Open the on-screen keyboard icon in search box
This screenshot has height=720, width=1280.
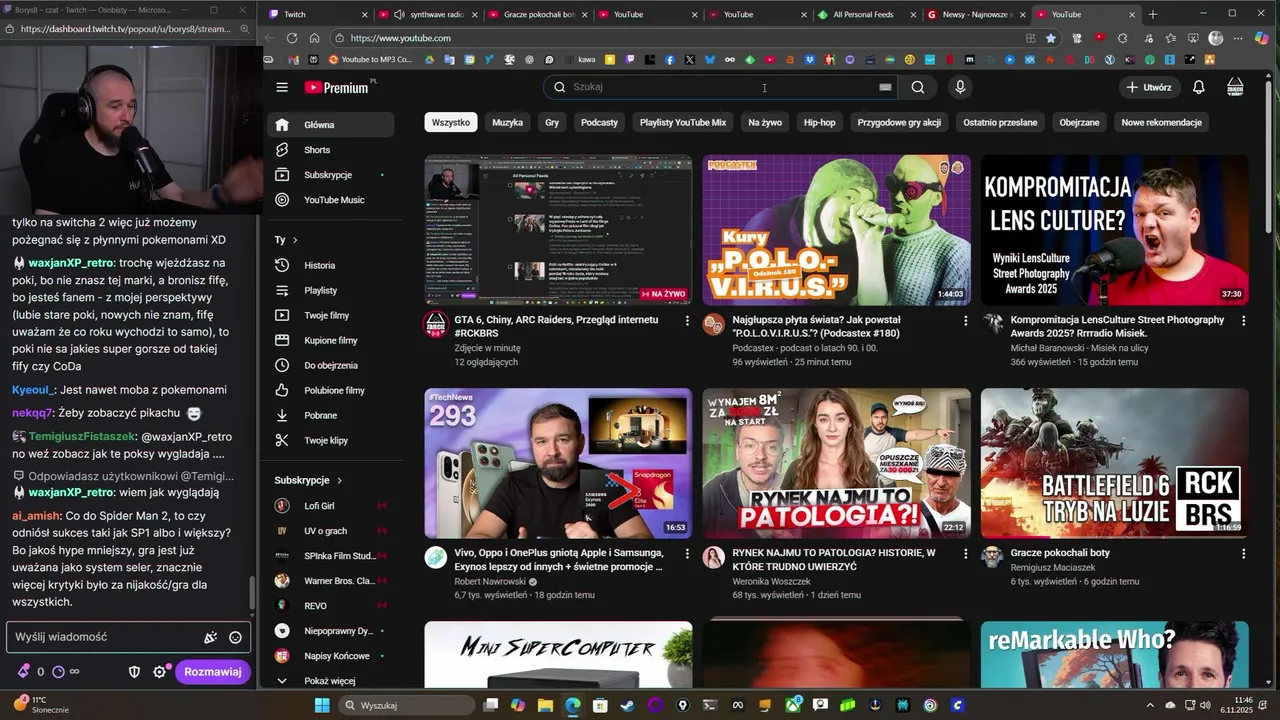click(885, 87)
